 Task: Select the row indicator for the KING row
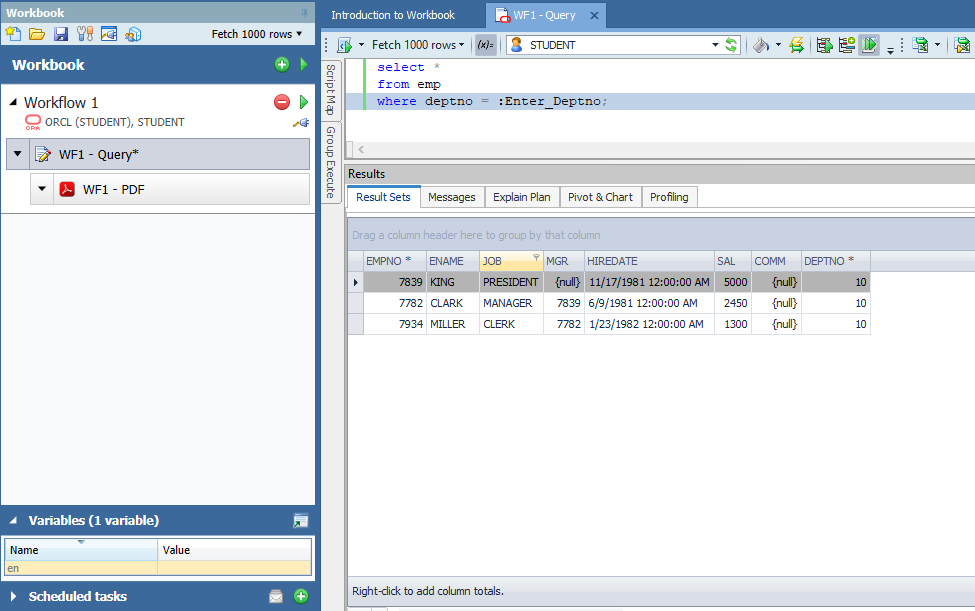[x=356, y=282]
